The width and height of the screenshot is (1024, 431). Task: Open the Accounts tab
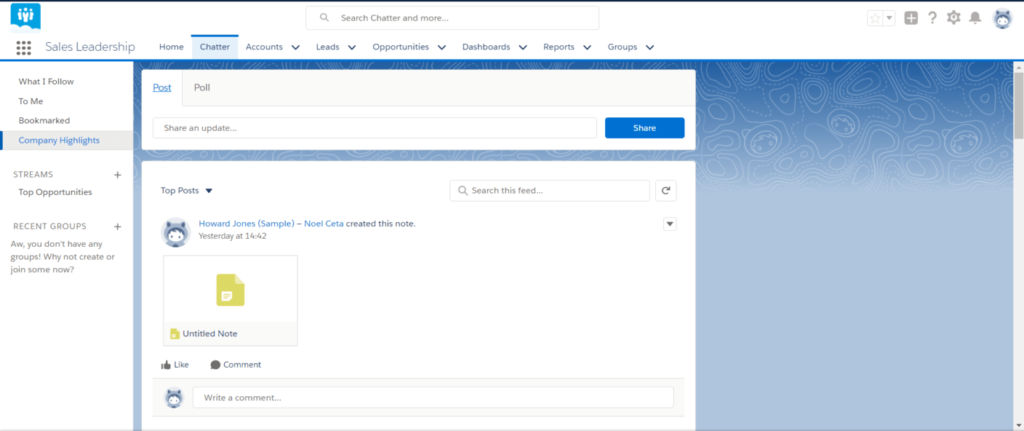pos(264,47)
